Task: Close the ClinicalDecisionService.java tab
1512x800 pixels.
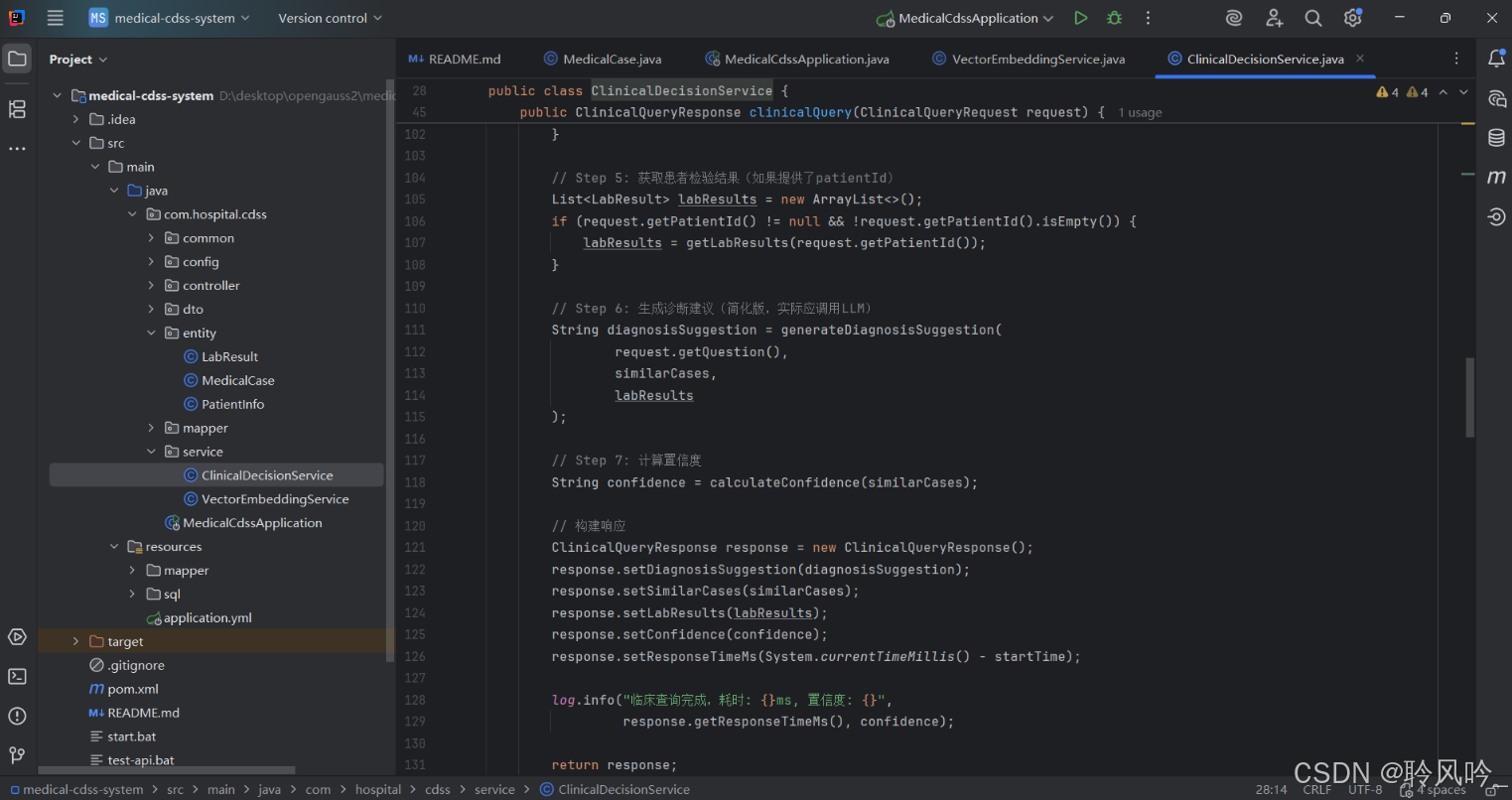Action: click(x=1360, y=59)
